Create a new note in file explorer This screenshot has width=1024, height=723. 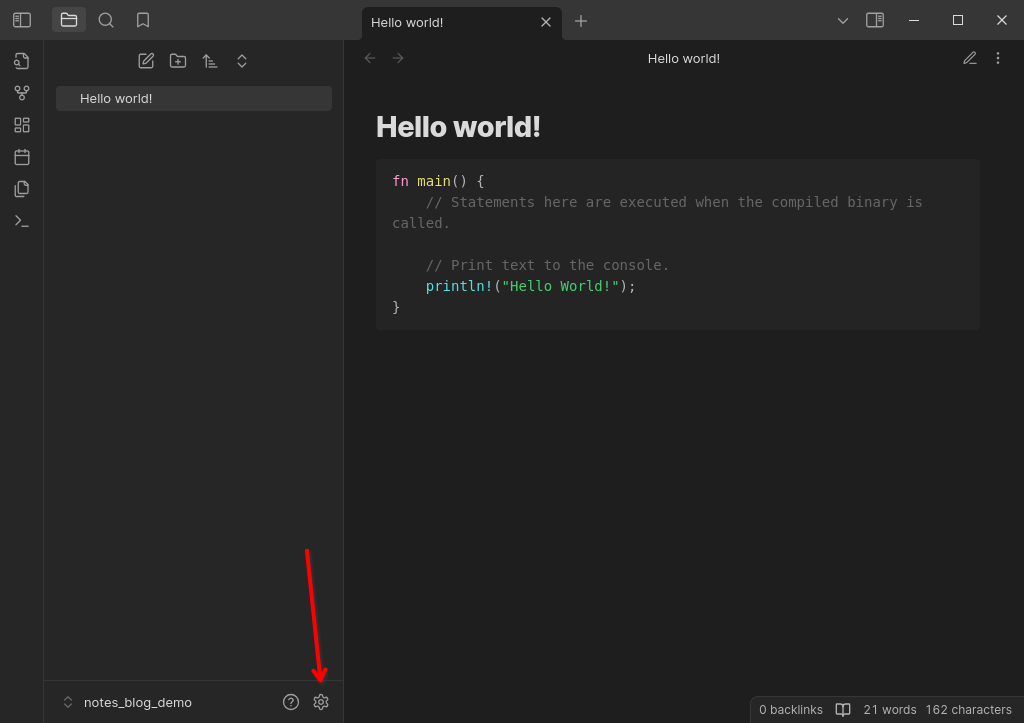(146, 61)
